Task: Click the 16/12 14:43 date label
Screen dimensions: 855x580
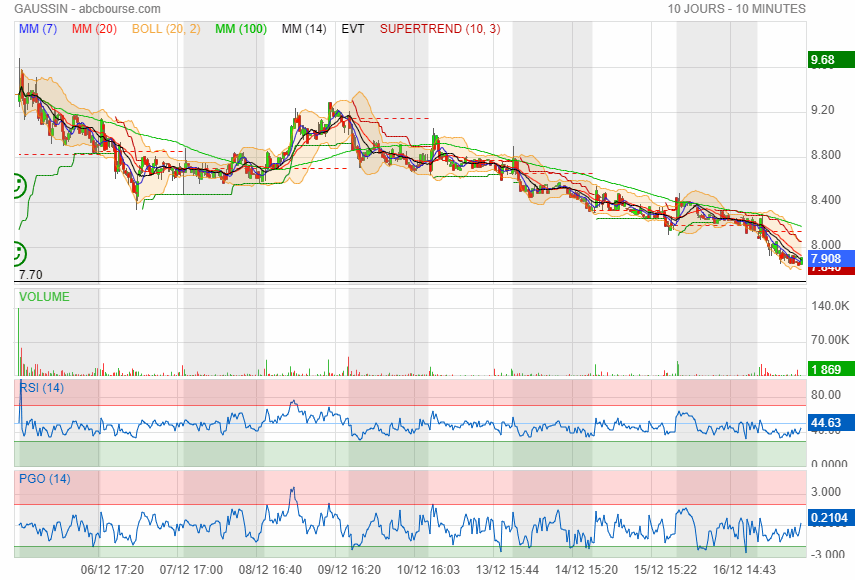Action: click(745, 570)
